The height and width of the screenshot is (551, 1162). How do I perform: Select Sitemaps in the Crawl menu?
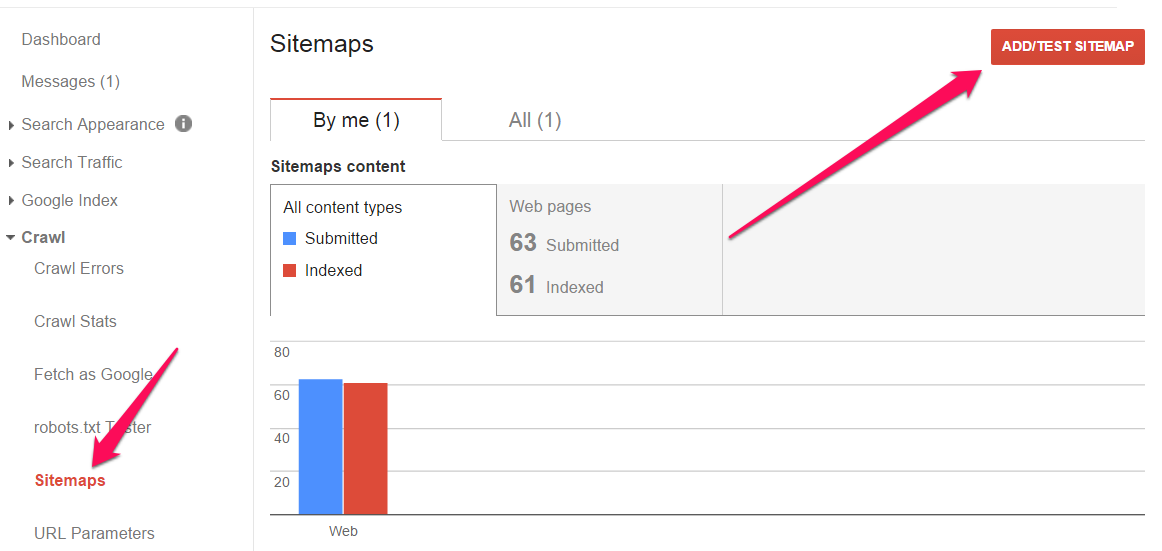coord(70,481)
